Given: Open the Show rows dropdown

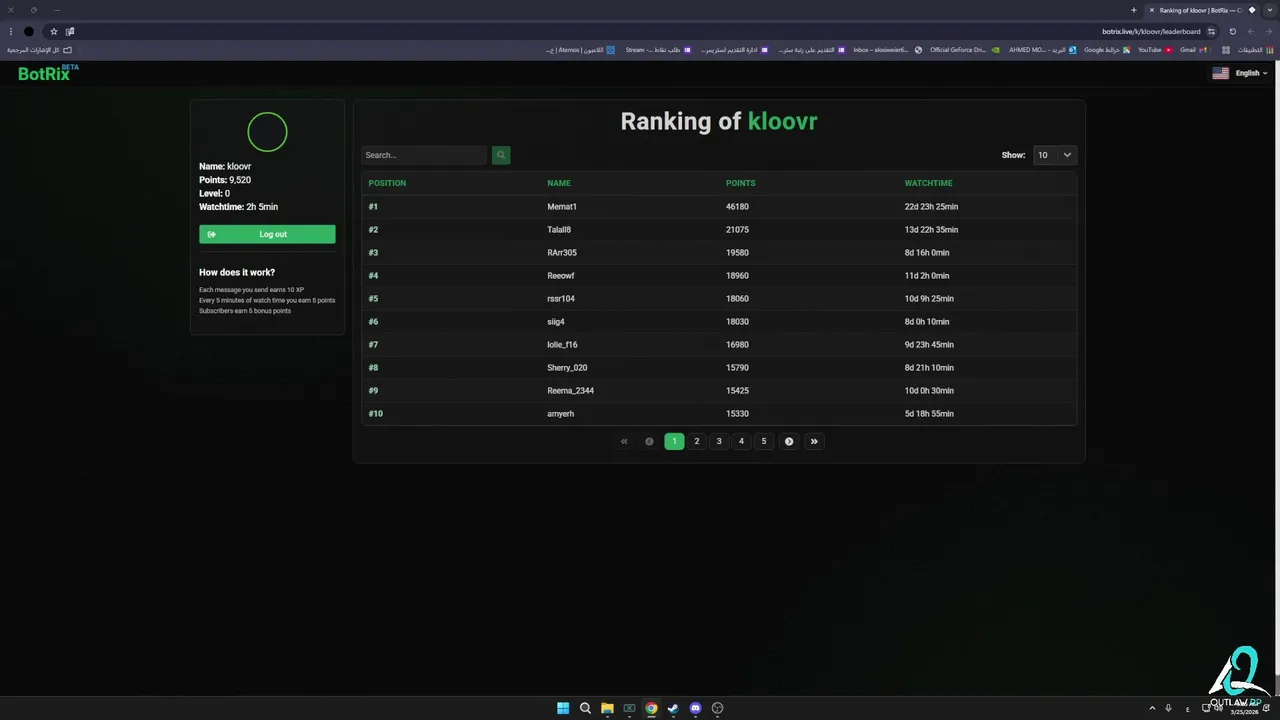Looking at the screenshot, I should [1054, 155].
